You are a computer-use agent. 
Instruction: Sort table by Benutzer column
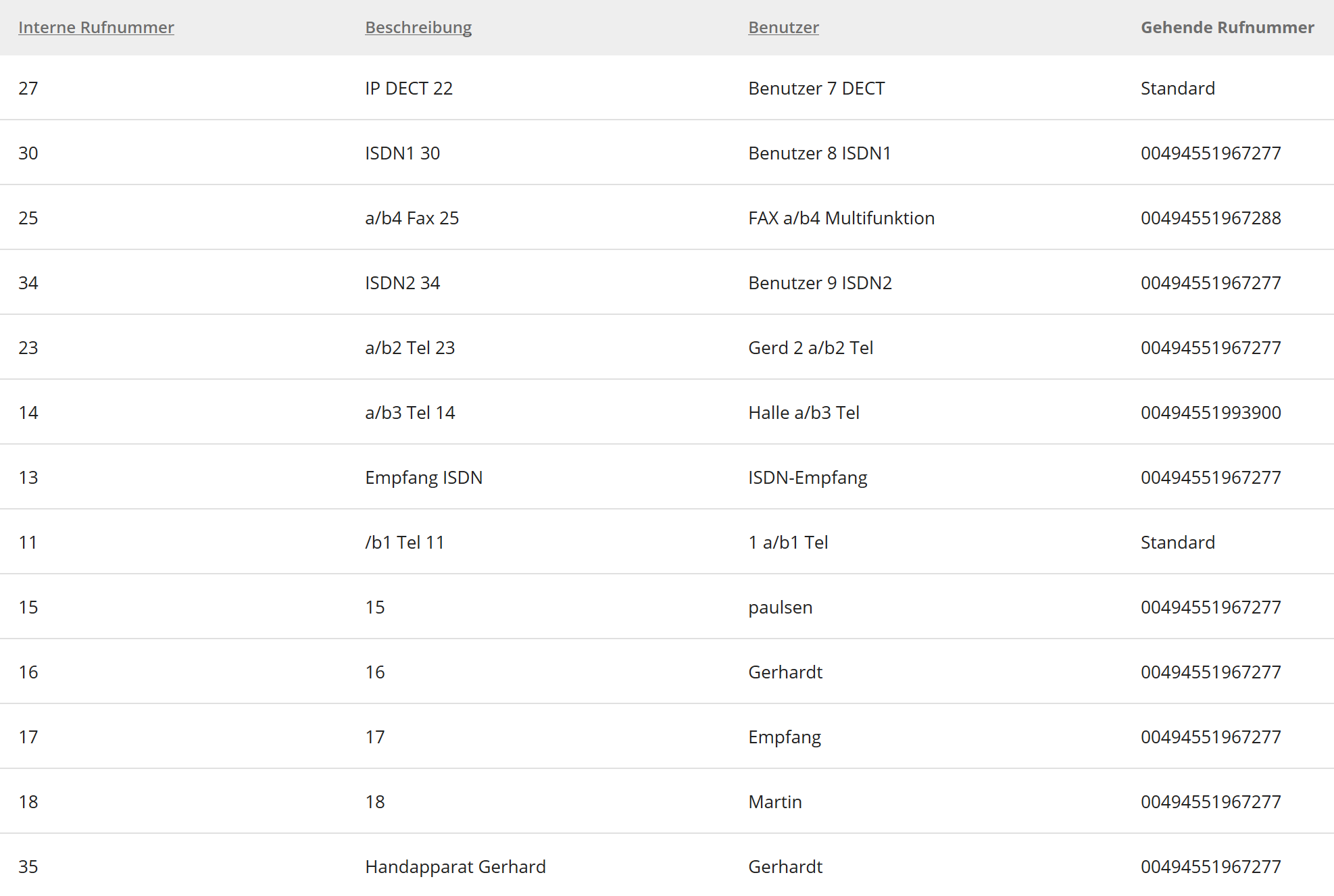coord(783,28)
